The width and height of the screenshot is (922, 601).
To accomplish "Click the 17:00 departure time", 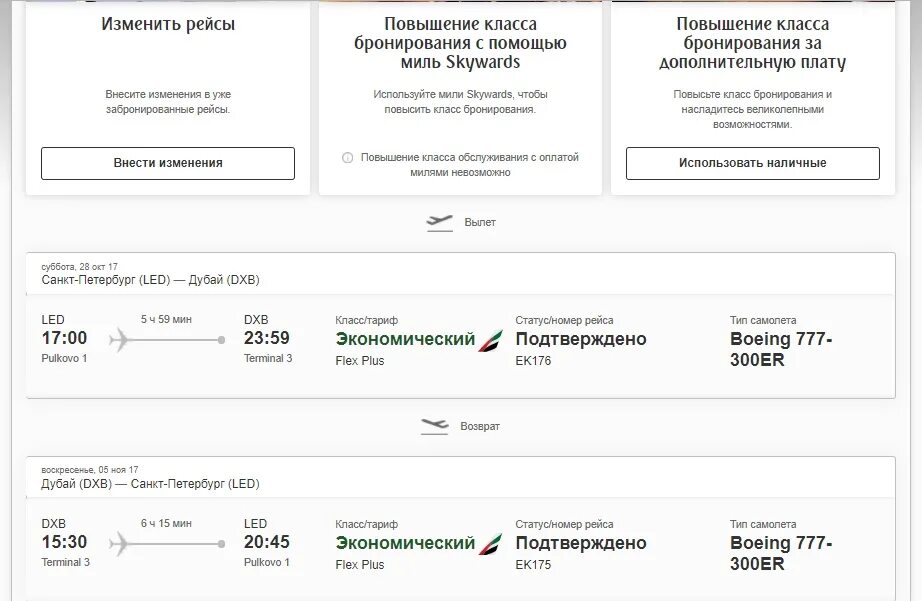I will click(x=64, y=338).
